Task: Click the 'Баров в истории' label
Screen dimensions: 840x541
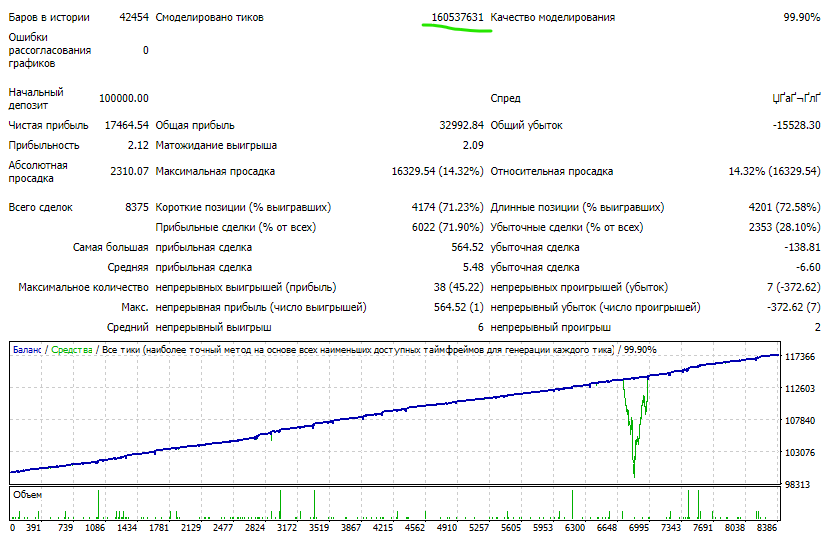Action: (49, 17)
